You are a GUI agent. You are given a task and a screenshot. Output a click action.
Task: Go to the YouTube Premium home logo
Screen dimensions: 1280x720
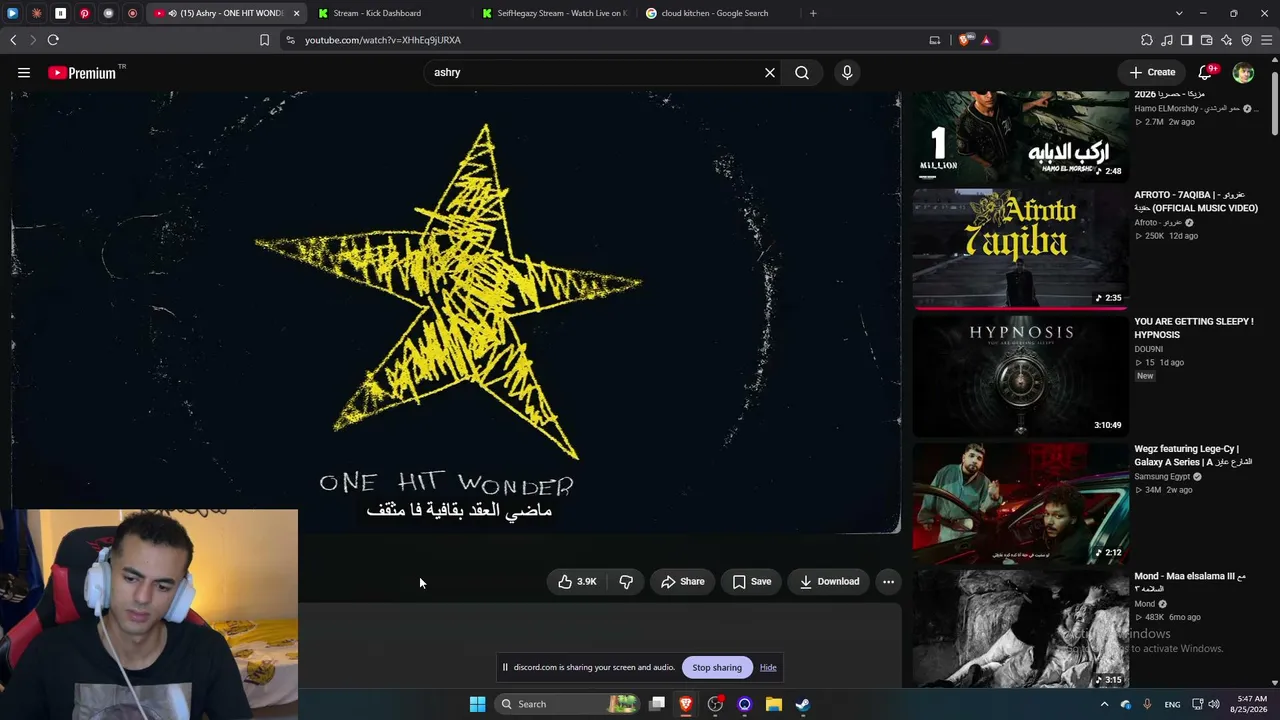point(82,73)
